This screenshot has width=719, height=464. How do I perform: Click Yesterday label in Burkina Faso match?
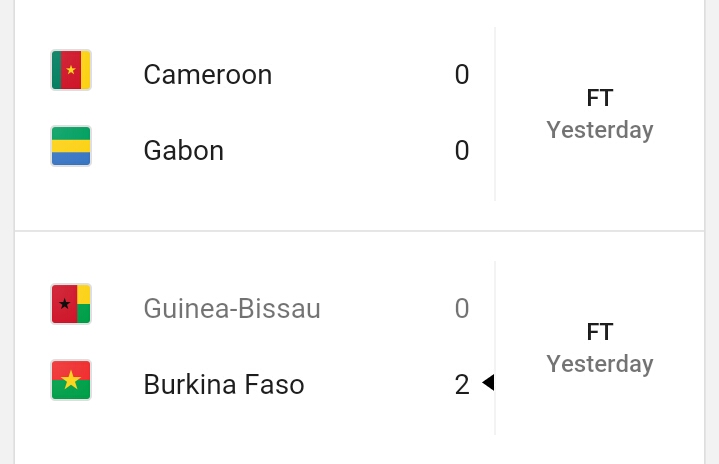pos(600,364)
